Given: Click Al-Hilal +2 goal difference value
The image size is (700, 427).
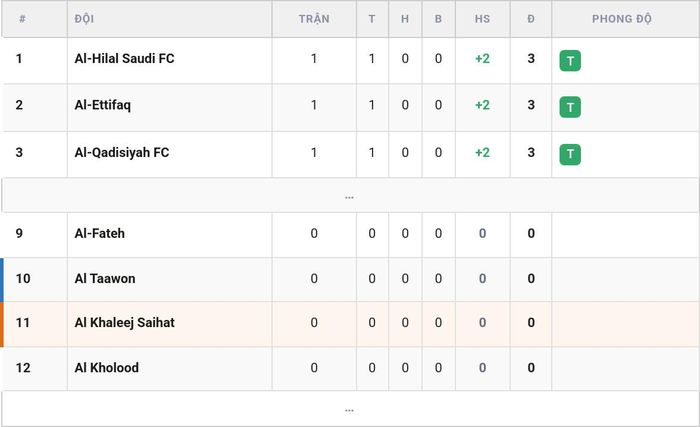Looking at the screenshot, I should coord(483,59).
